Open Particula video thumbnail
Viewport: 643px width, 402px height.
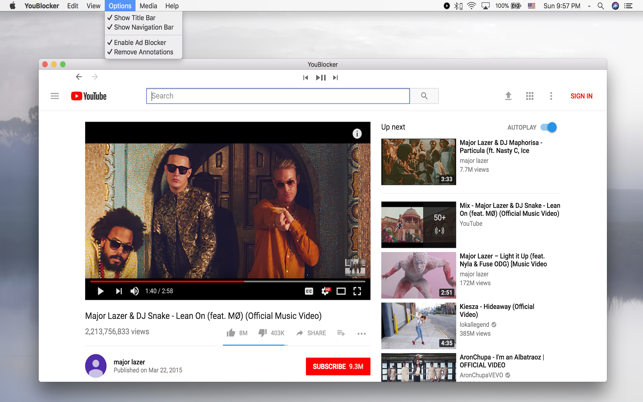[x=418, y=162]
